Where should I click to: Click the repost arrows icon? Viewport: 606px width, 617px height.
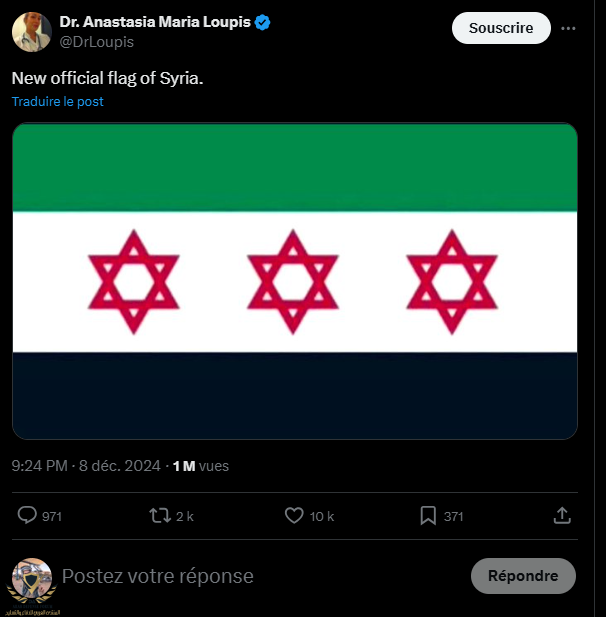click(x=159, y=515)
